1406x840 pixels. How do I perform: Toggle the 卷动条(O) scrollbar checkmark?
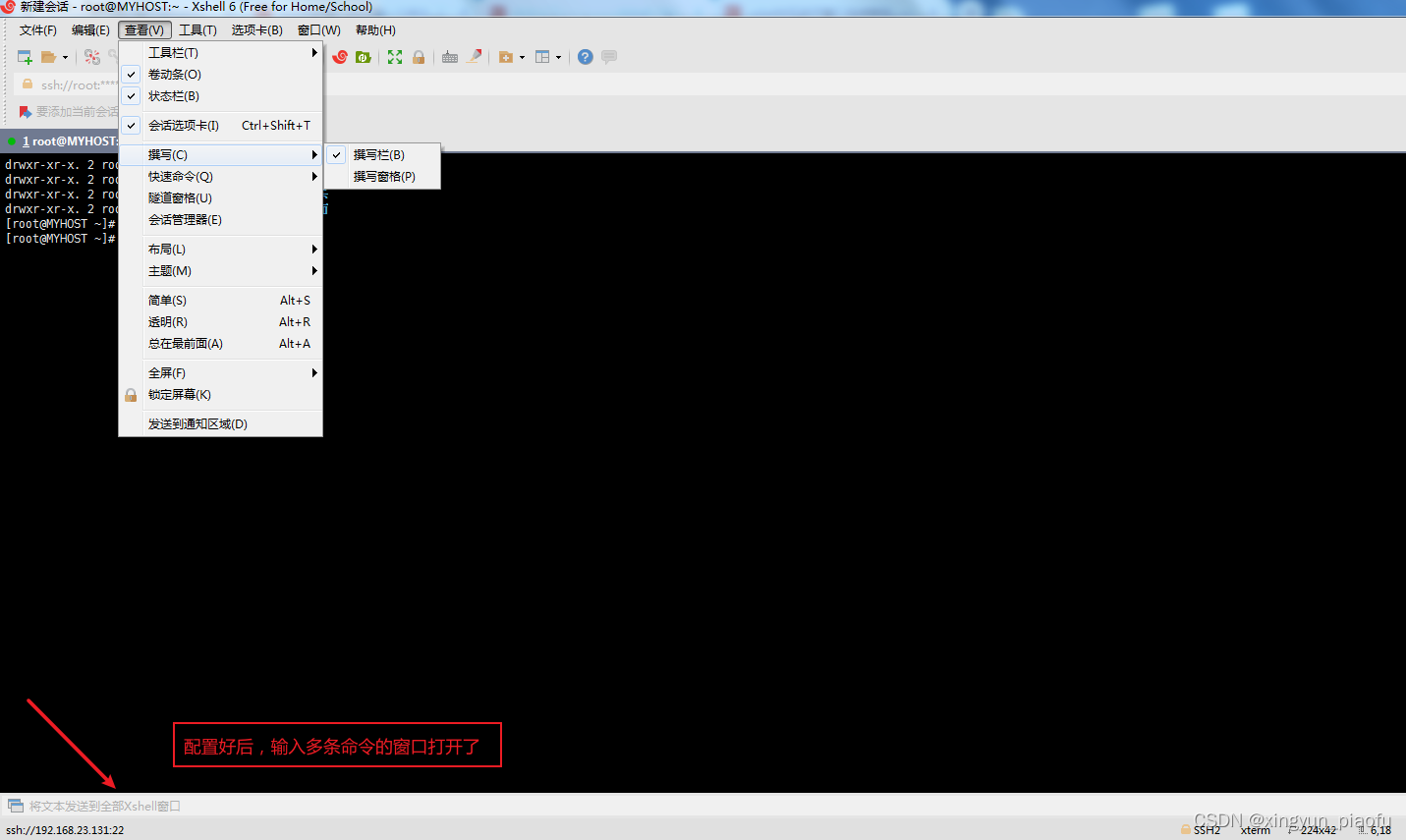(x=131, y=75)
